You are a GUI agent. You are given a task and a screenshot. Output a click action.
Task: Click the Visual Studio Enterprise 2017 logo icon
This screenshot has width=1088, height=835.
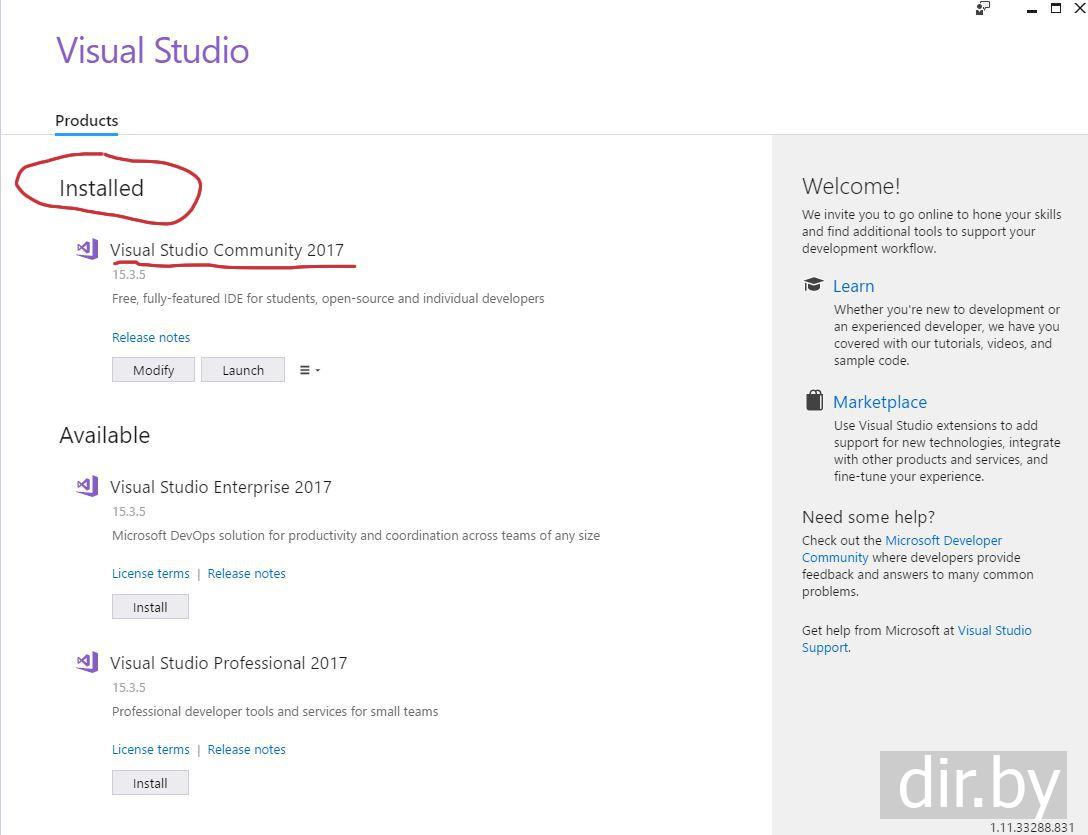87,486
